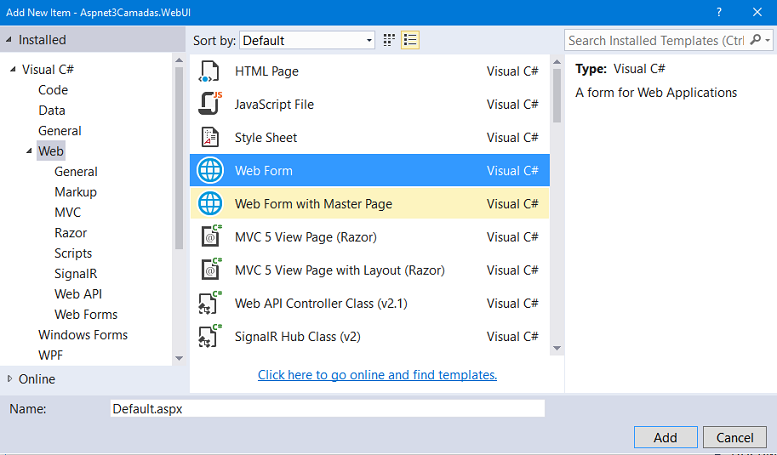Choose the Style Sheet template
777x455 pixels.
370,137
